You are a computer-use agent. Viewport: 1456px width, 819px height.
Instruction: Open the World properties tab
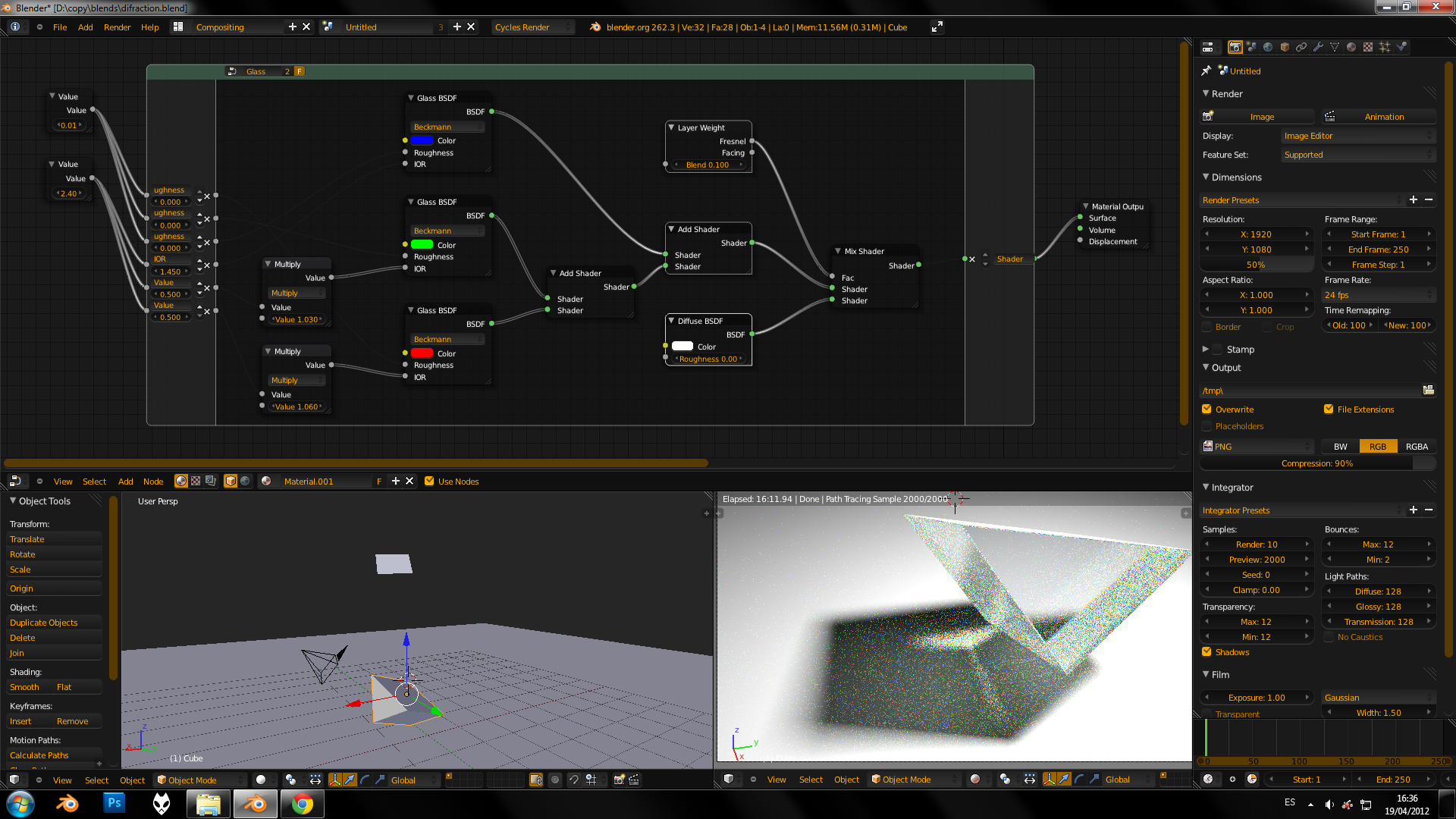1268,47
